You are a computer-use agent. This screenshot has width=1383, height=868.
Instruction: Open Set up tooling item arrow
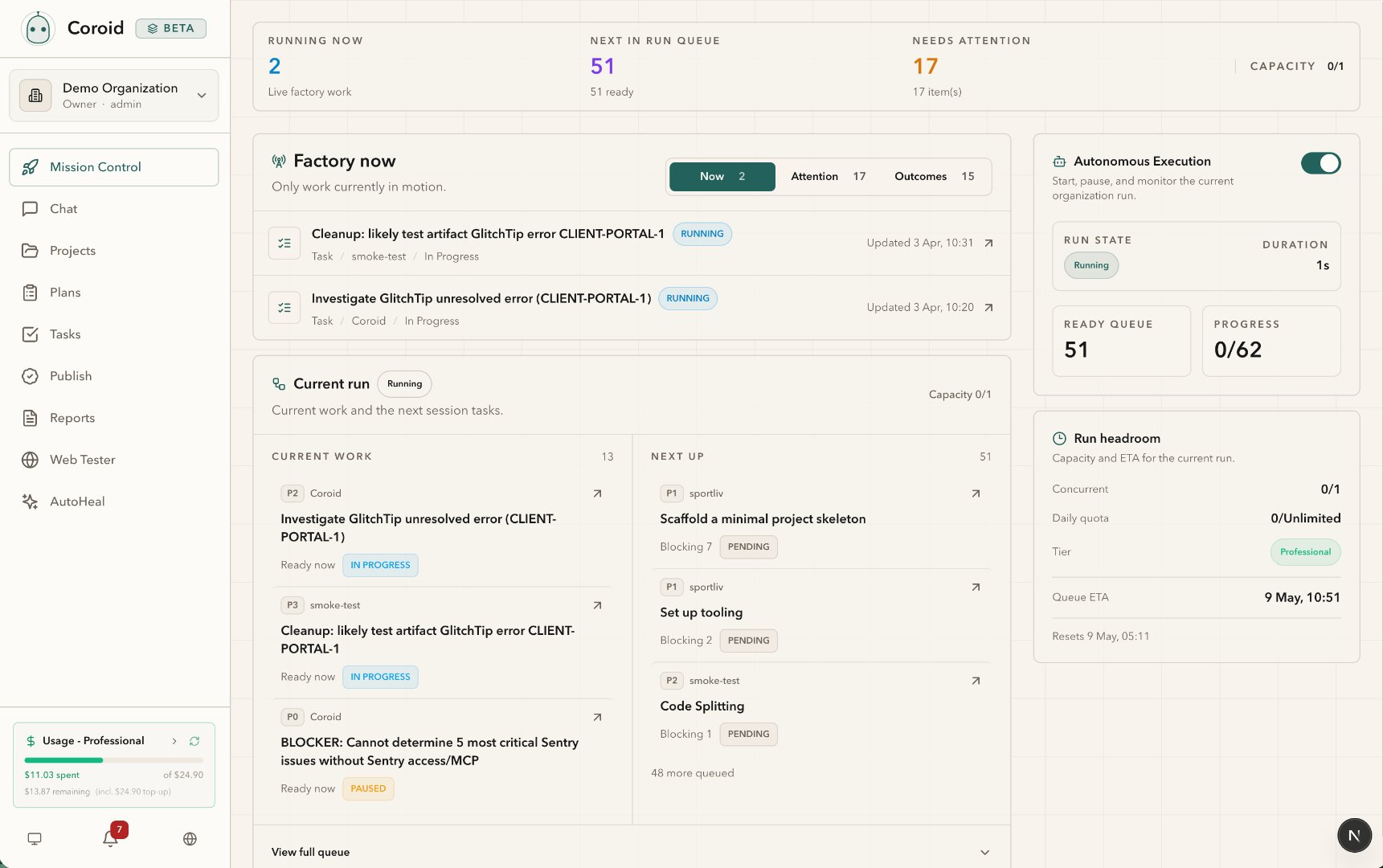point(976,587)
